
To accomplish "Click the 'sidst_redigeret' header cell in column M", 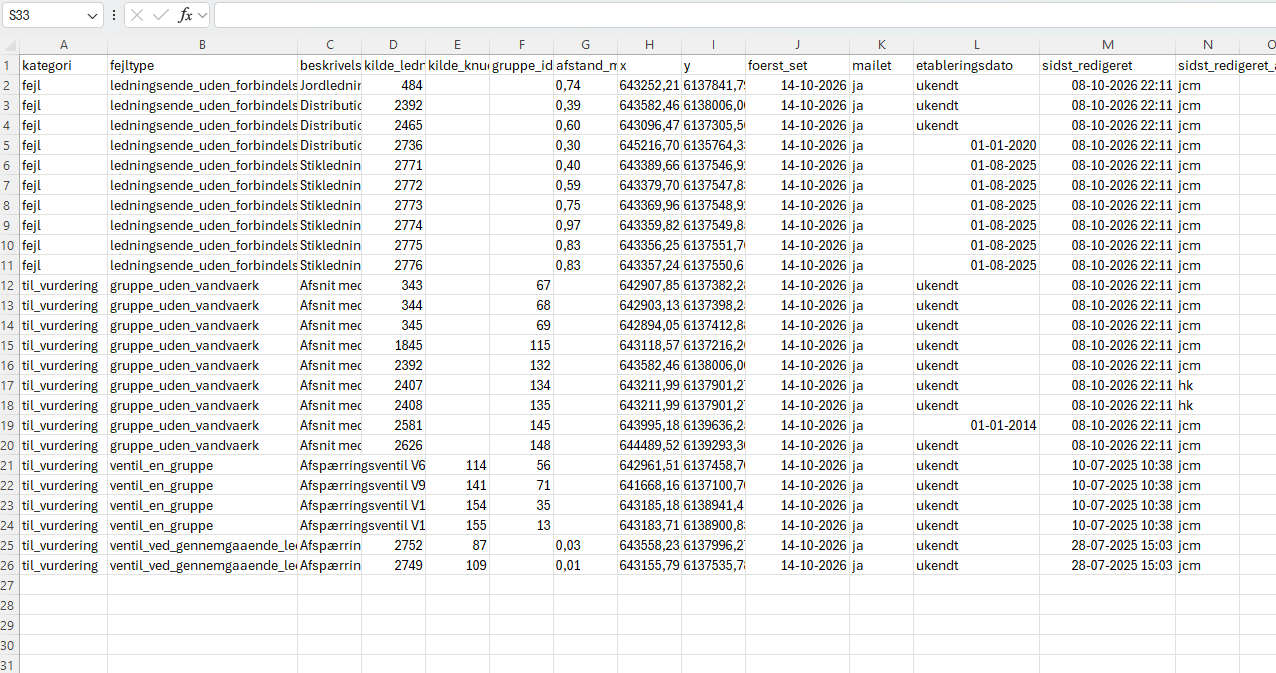I will click(1108, 65).
